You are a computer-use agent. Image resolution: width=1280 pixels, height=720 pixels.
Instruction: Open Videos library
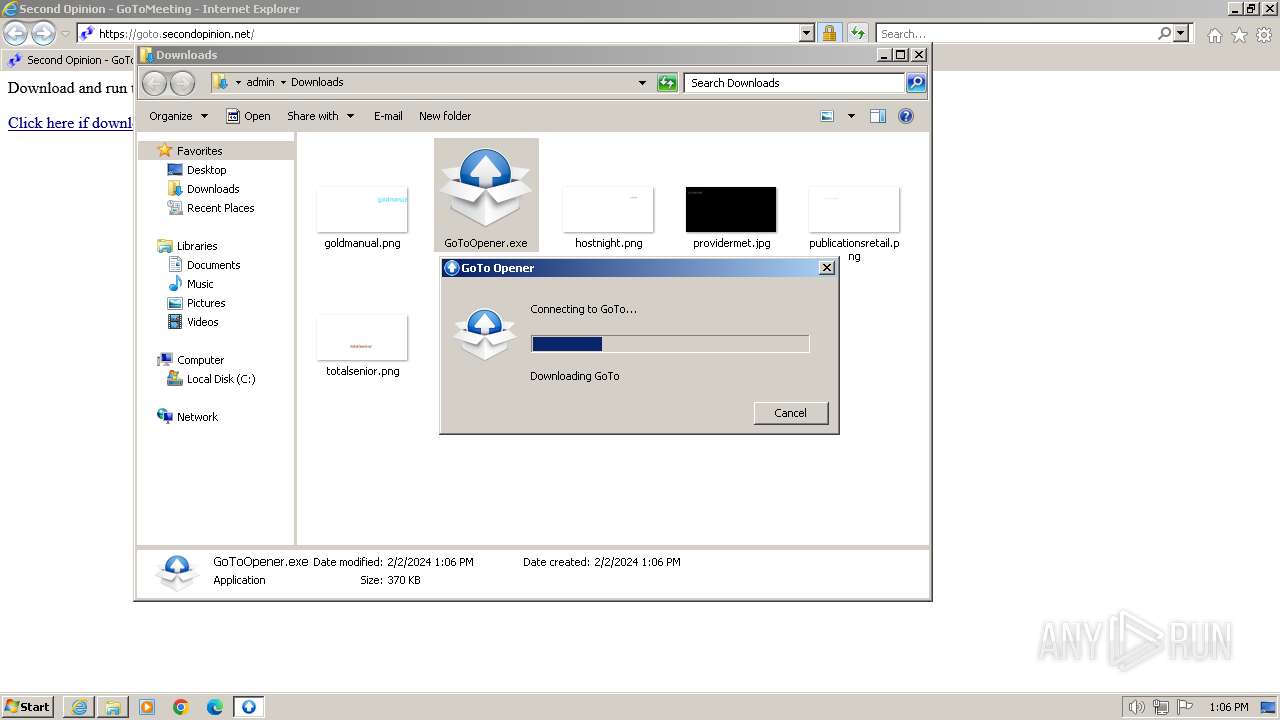coord(202,322)
